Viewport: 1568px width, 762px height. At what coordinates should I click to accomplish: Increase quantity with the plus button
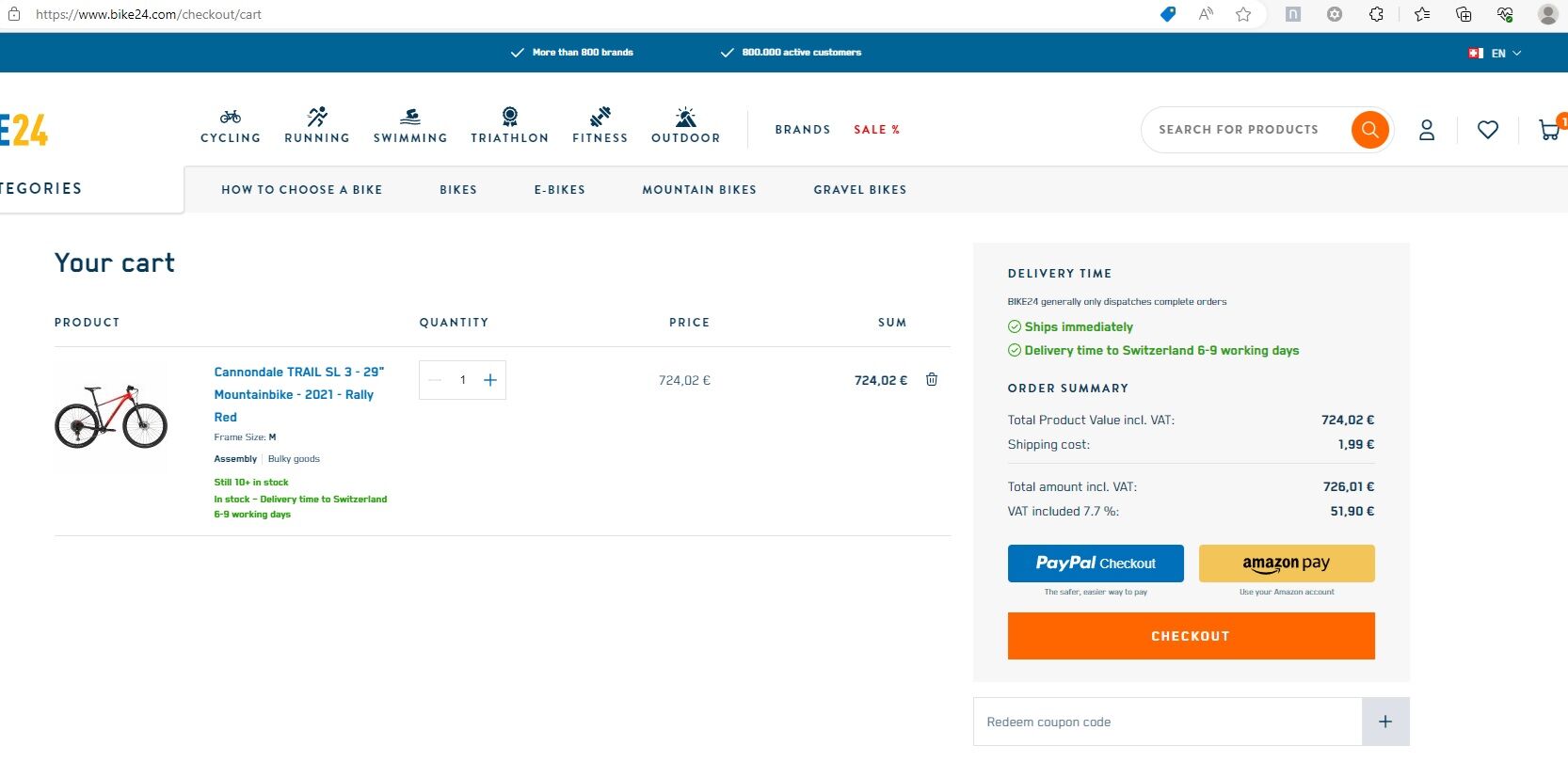point(490,380)
